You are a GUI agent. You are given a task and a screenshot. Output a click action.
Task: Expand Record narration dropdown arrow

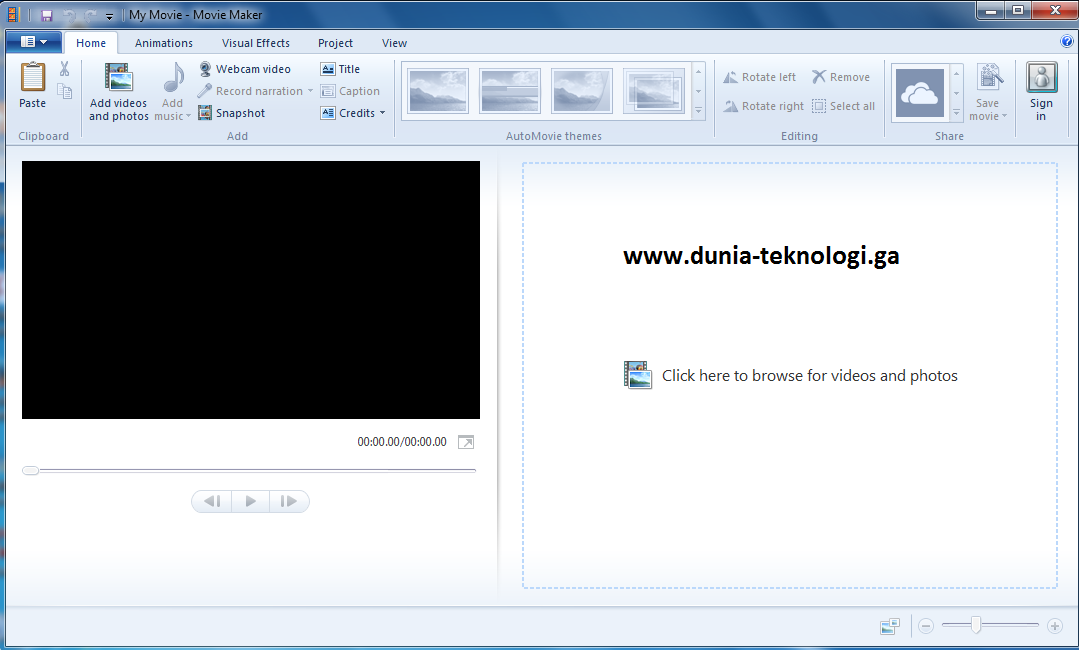pyautogui.click(x=310, y=91)
